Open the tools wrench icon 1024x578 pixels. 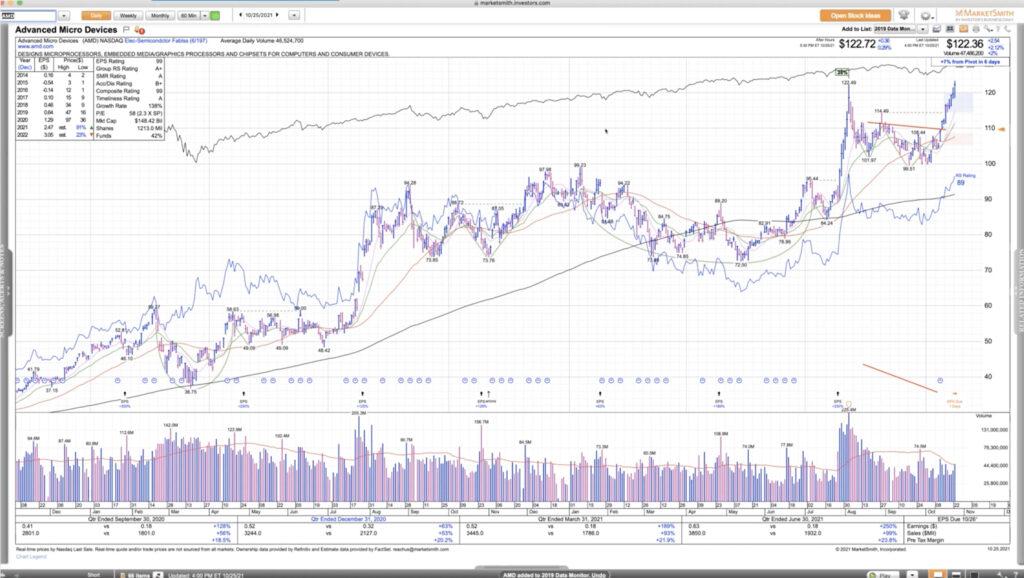click(x=904, y=15)
